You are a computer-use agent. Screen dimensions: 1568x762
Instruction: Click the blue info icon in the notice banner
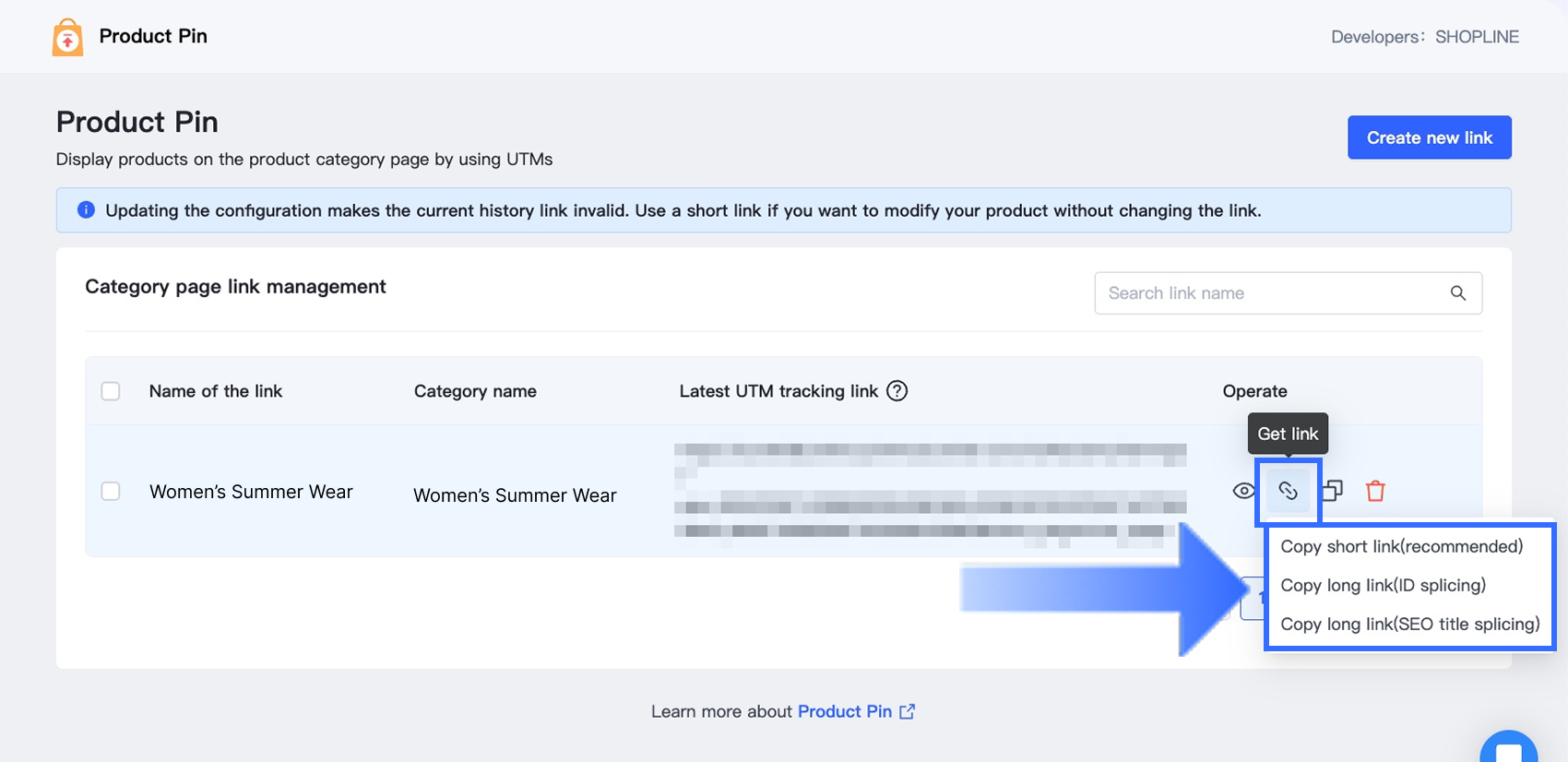[x=86, y=210]
